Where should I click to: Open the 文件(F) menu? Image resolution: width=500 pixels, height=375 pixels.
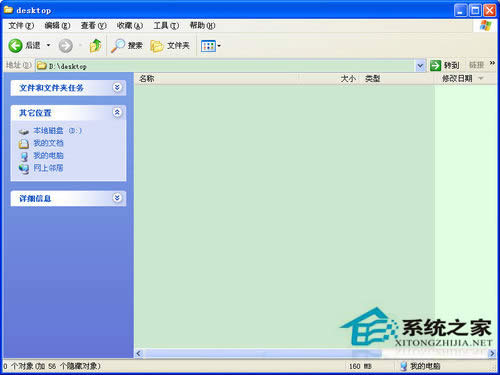21,25
